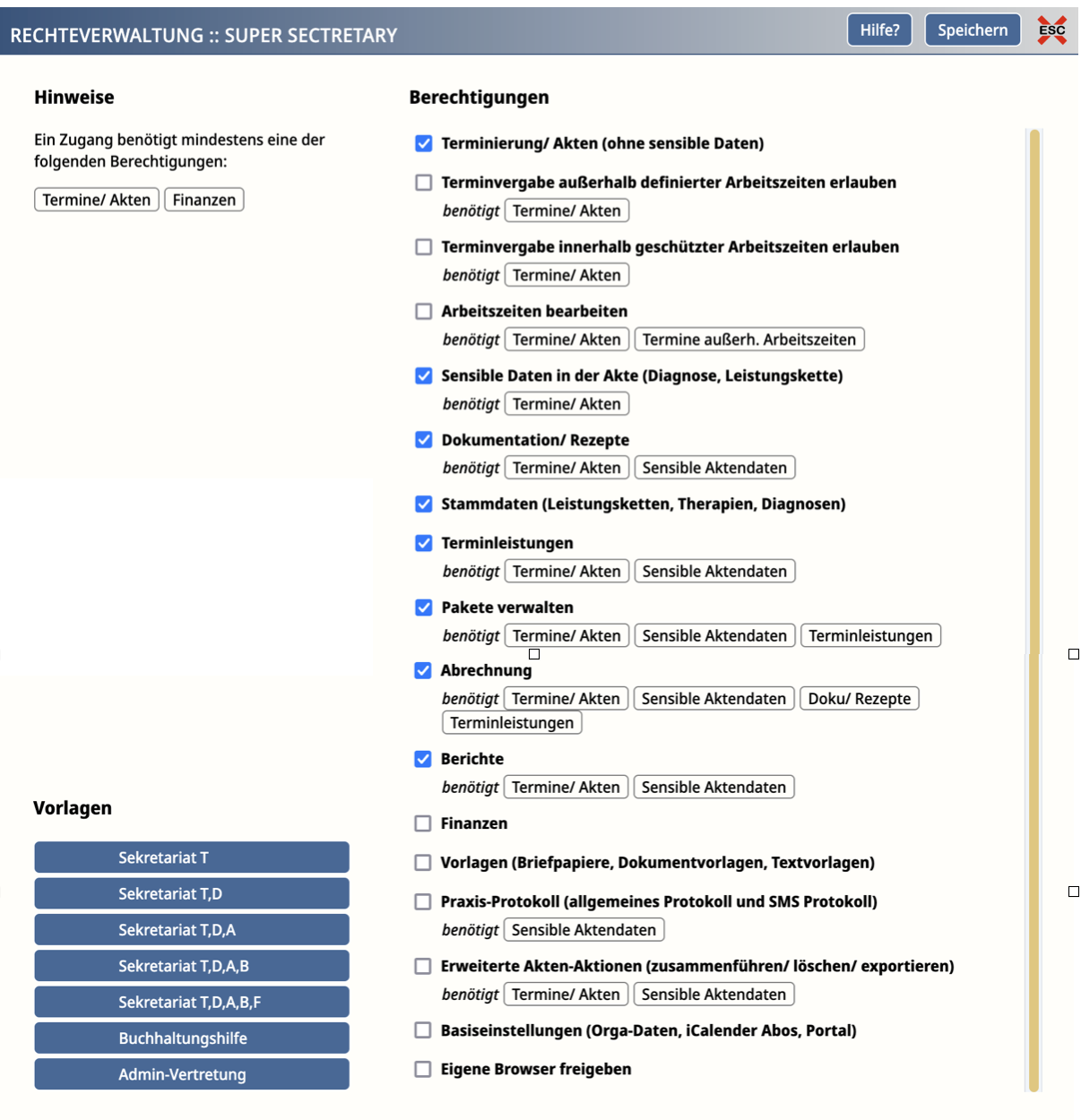The height and width of the screenshot is (1120, 1081).
Task: Click the Hinweise heading
Action: pyautogui.click(x=74, y=98)
